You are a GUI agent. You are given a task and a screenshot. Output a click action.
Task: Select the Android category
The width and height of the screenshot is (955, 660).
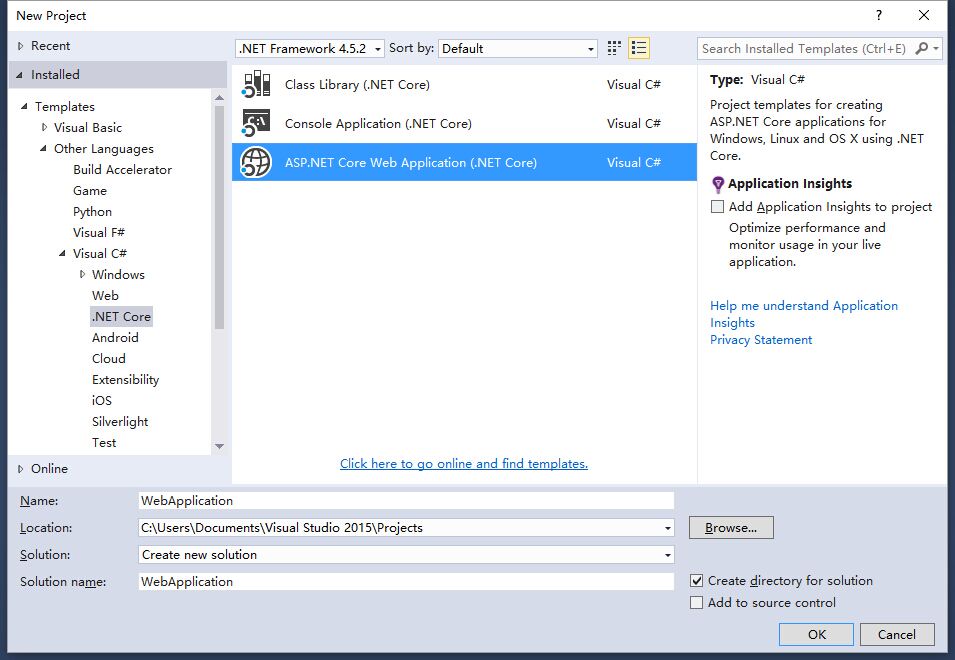coord(115,337)
